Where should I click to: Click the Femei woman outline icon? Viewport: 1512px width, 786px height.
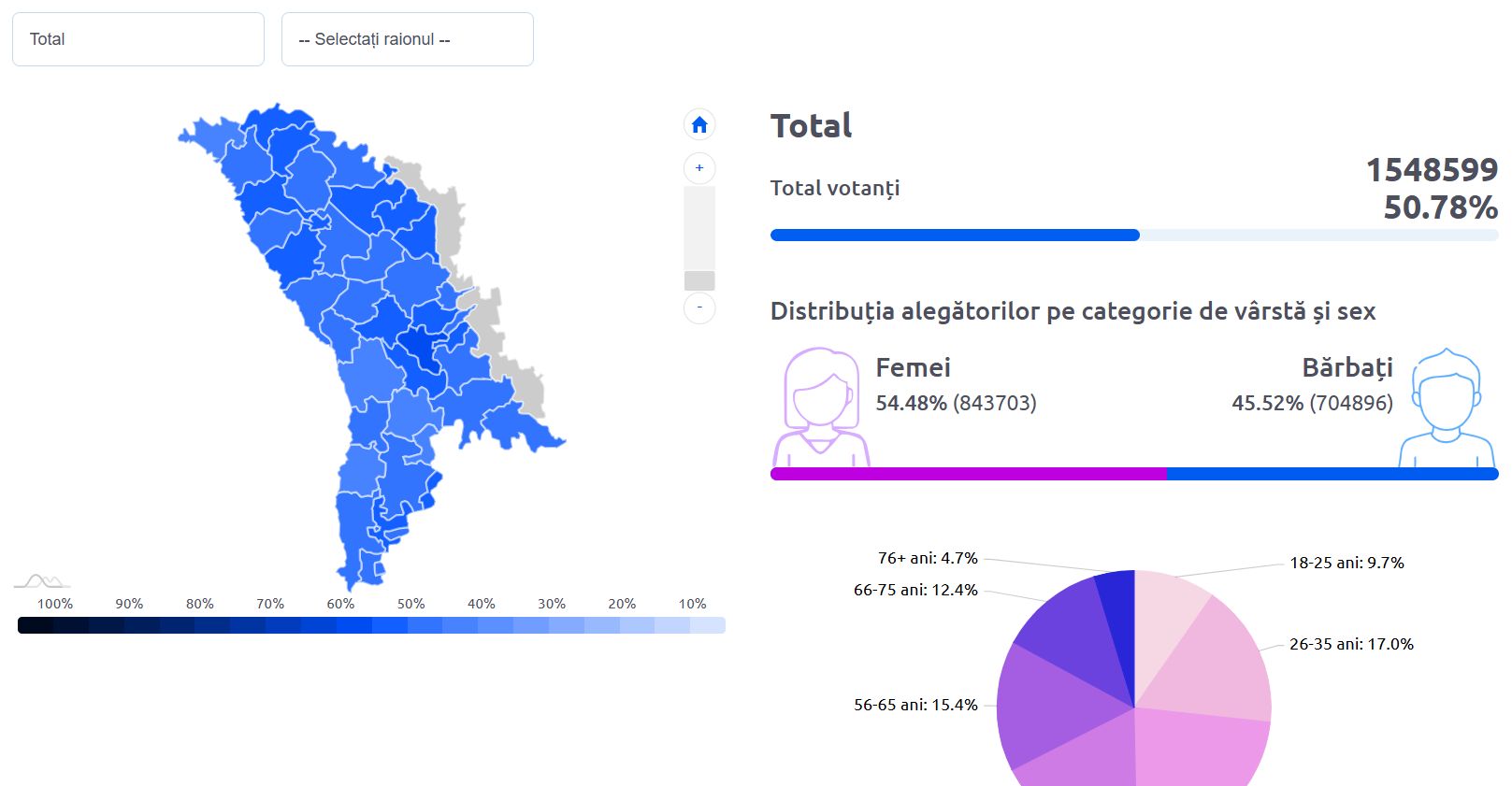point(821,407)
